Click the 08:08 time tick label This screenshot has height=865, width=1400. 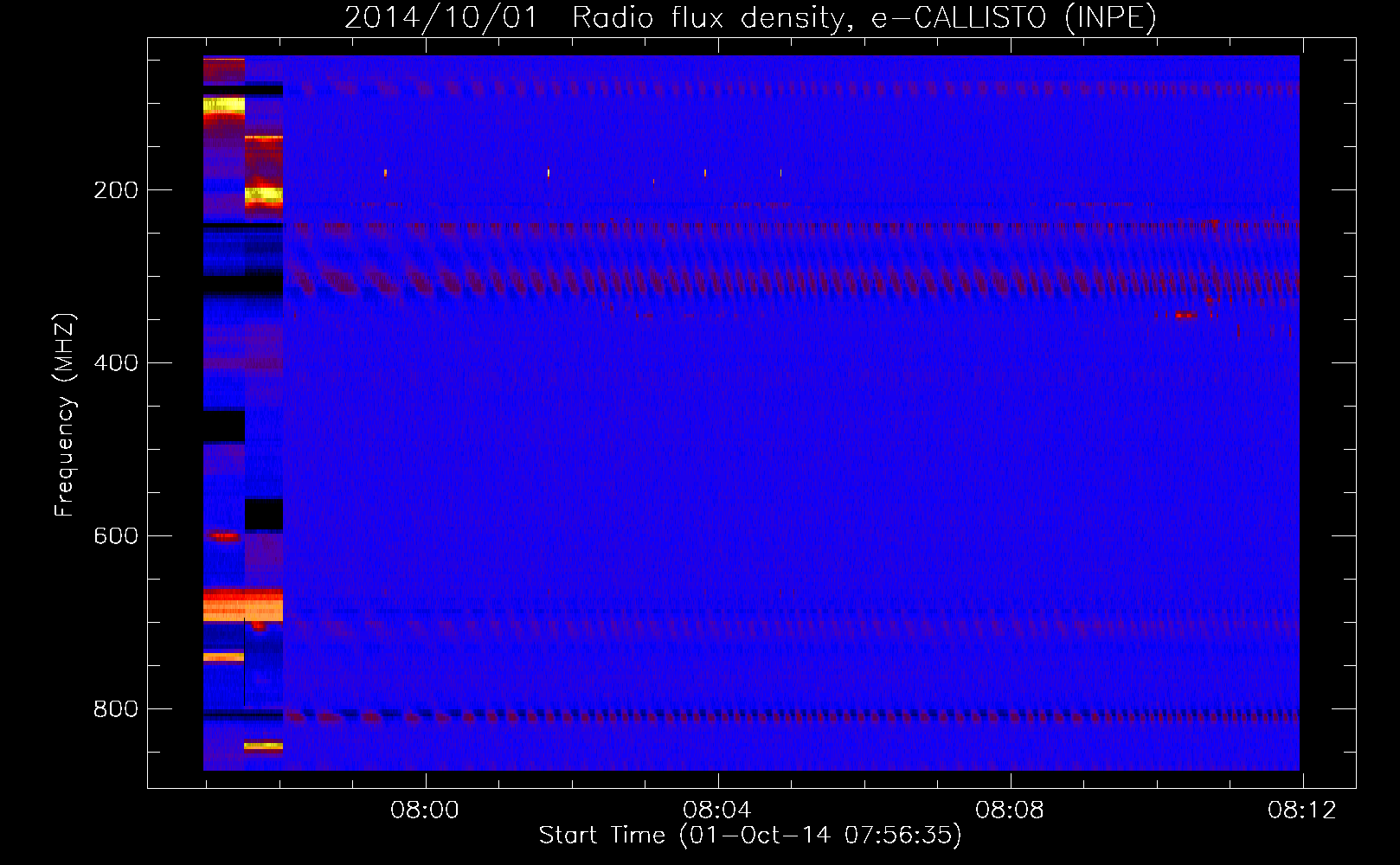tap(1010, 811)
